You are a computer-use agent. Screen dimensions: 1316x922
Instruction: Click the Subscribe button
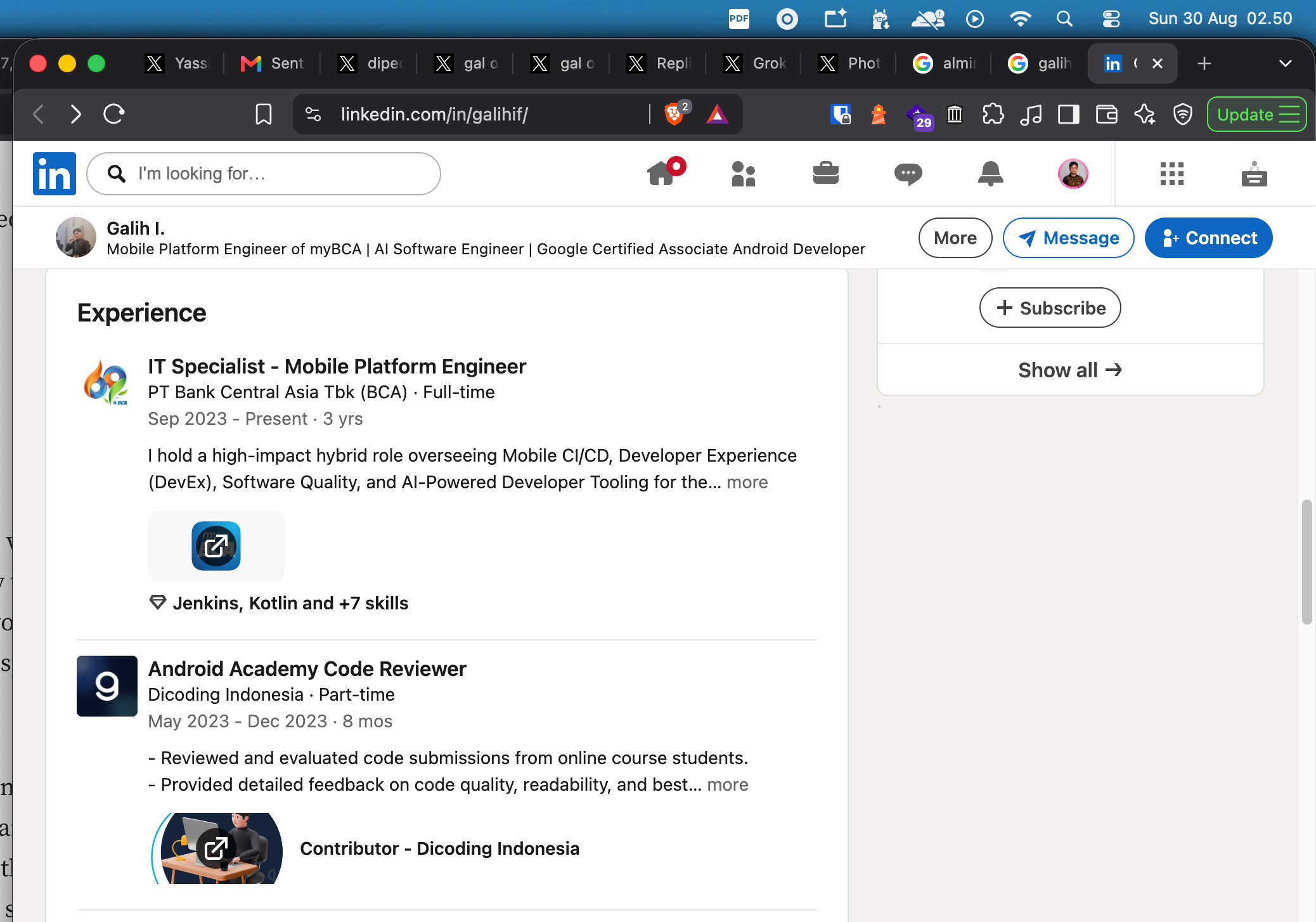point(1050,308)
